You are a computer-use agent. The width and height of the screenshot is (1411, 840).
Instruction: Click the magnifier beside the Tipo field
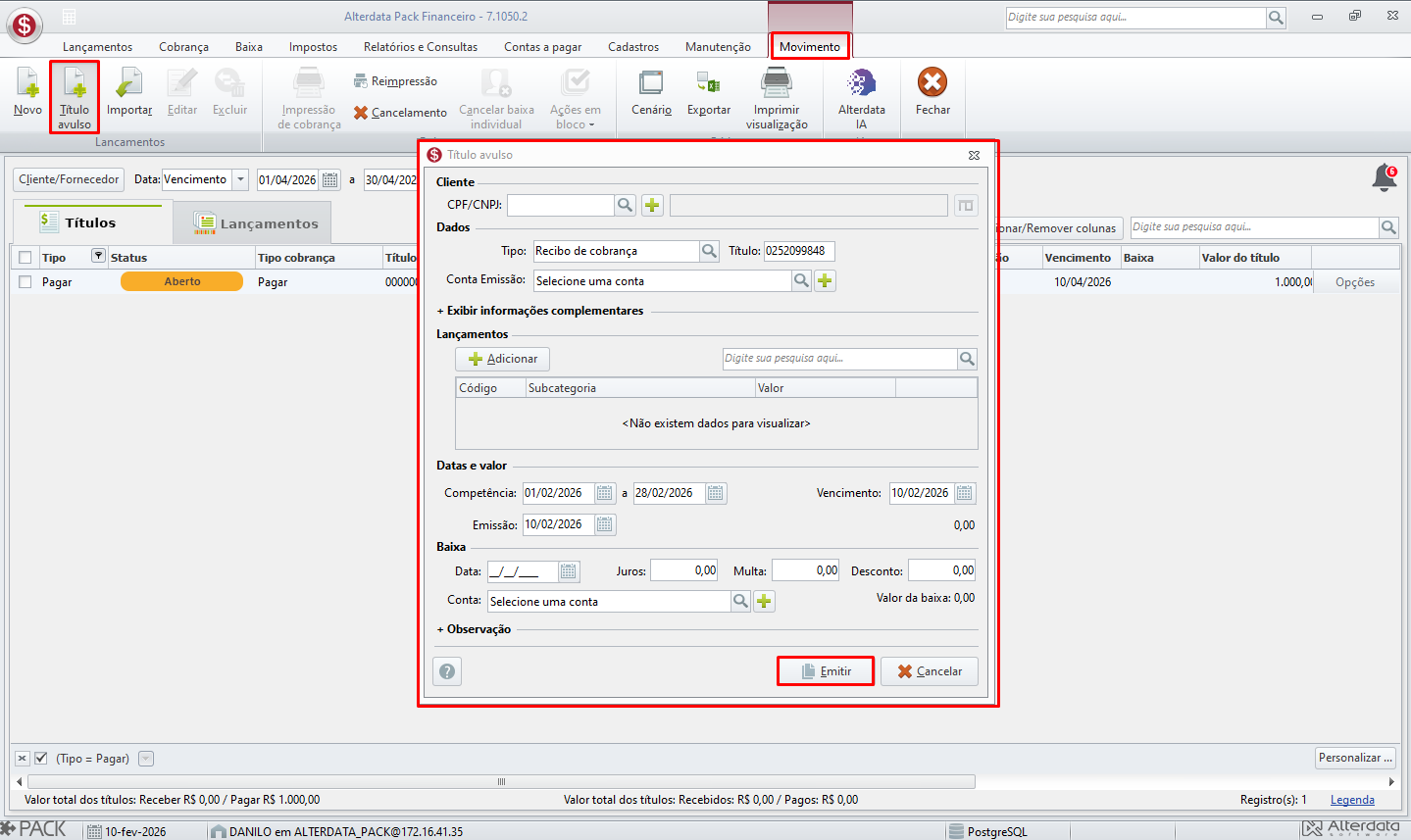click(x=709, y=251)
